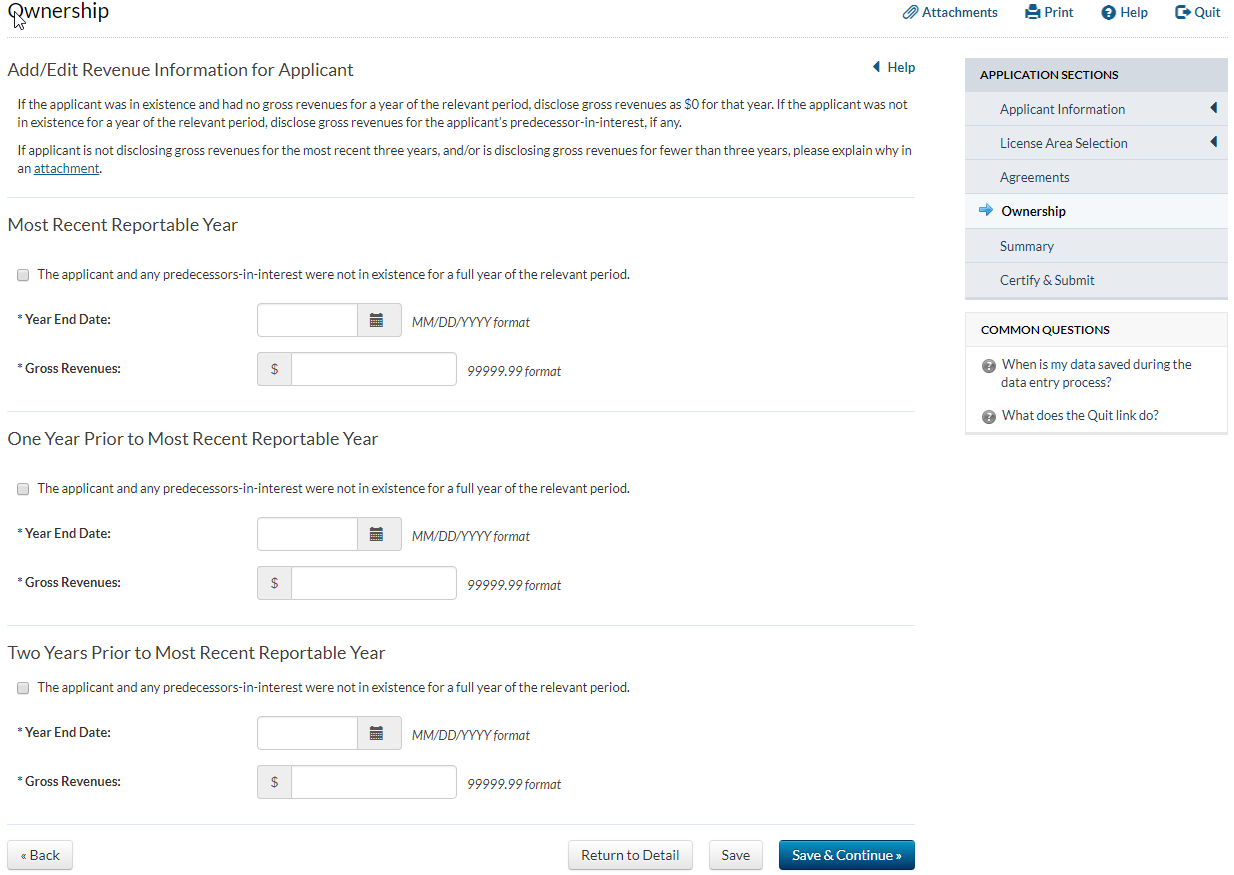Open calendar for Most Recent Year End Date
Screen dimensions: 1234x875
click(x=377, y=321)
